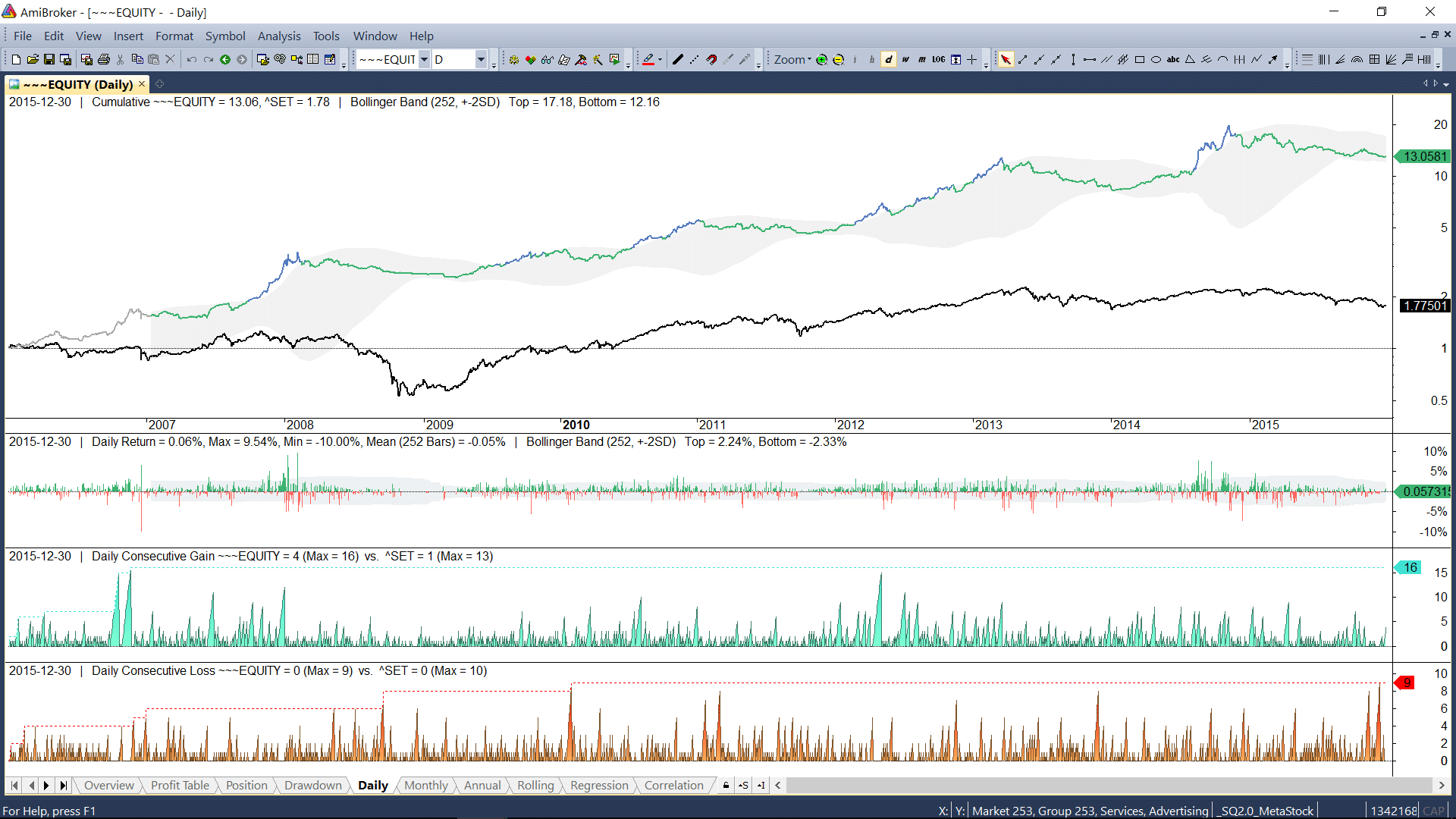The width and height of the screenshot is (1456, 819).
Task: Click the yellow zoom out icon
Action: tap(838, 60)
